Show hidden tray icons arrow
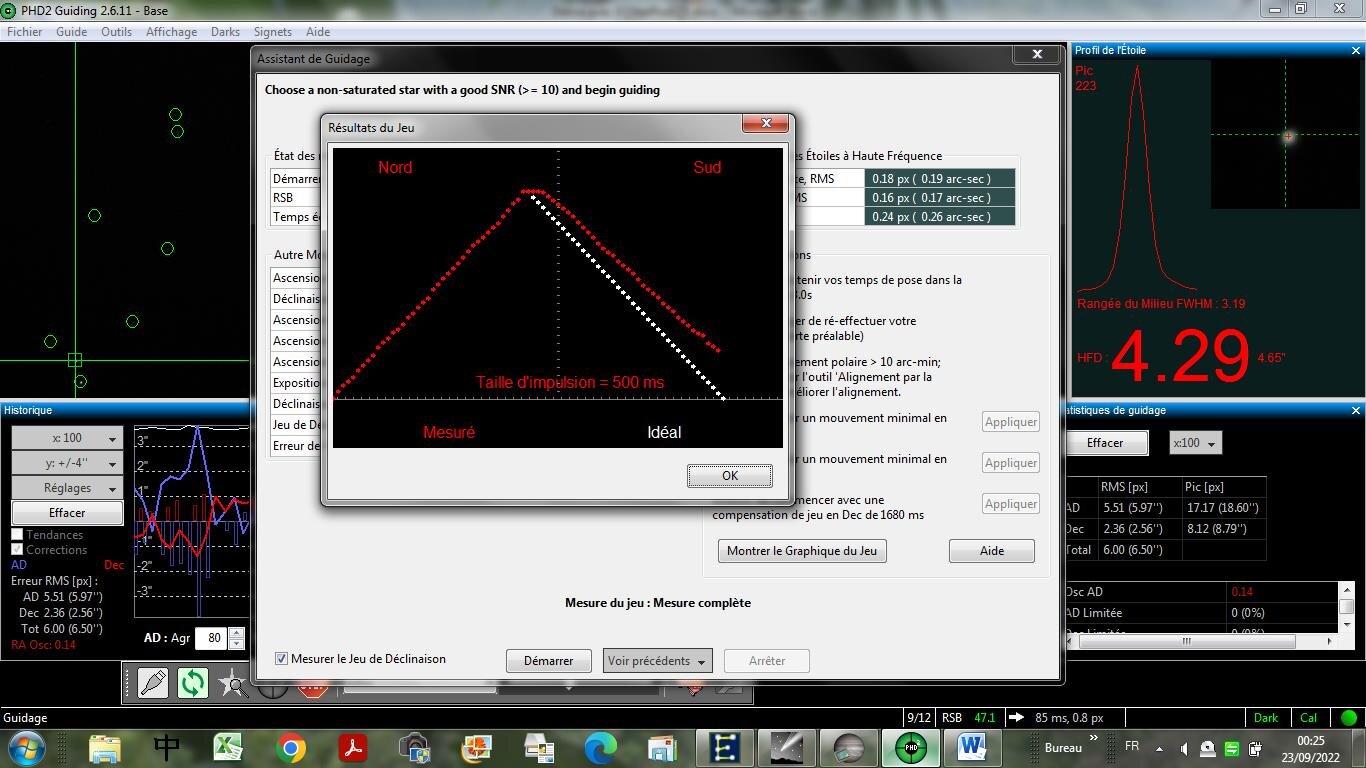Image resolution: width=1366 pixels, height=768 pixels. [1160, 748]
